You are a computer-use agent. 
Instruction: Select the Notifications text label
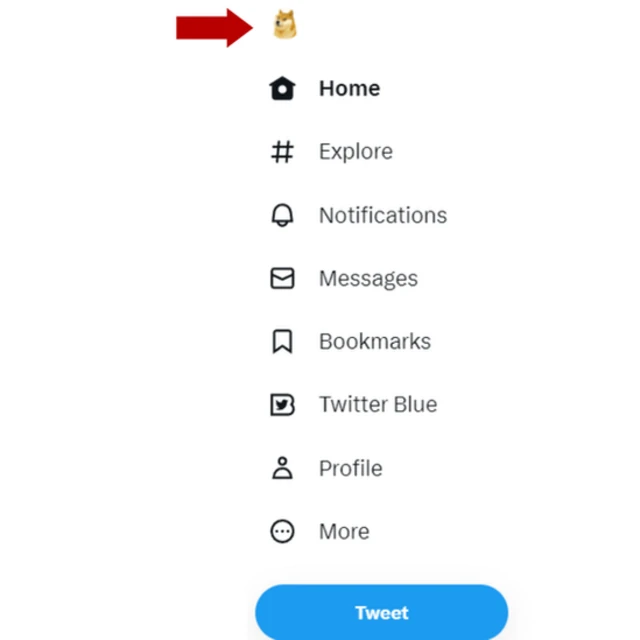382,215
